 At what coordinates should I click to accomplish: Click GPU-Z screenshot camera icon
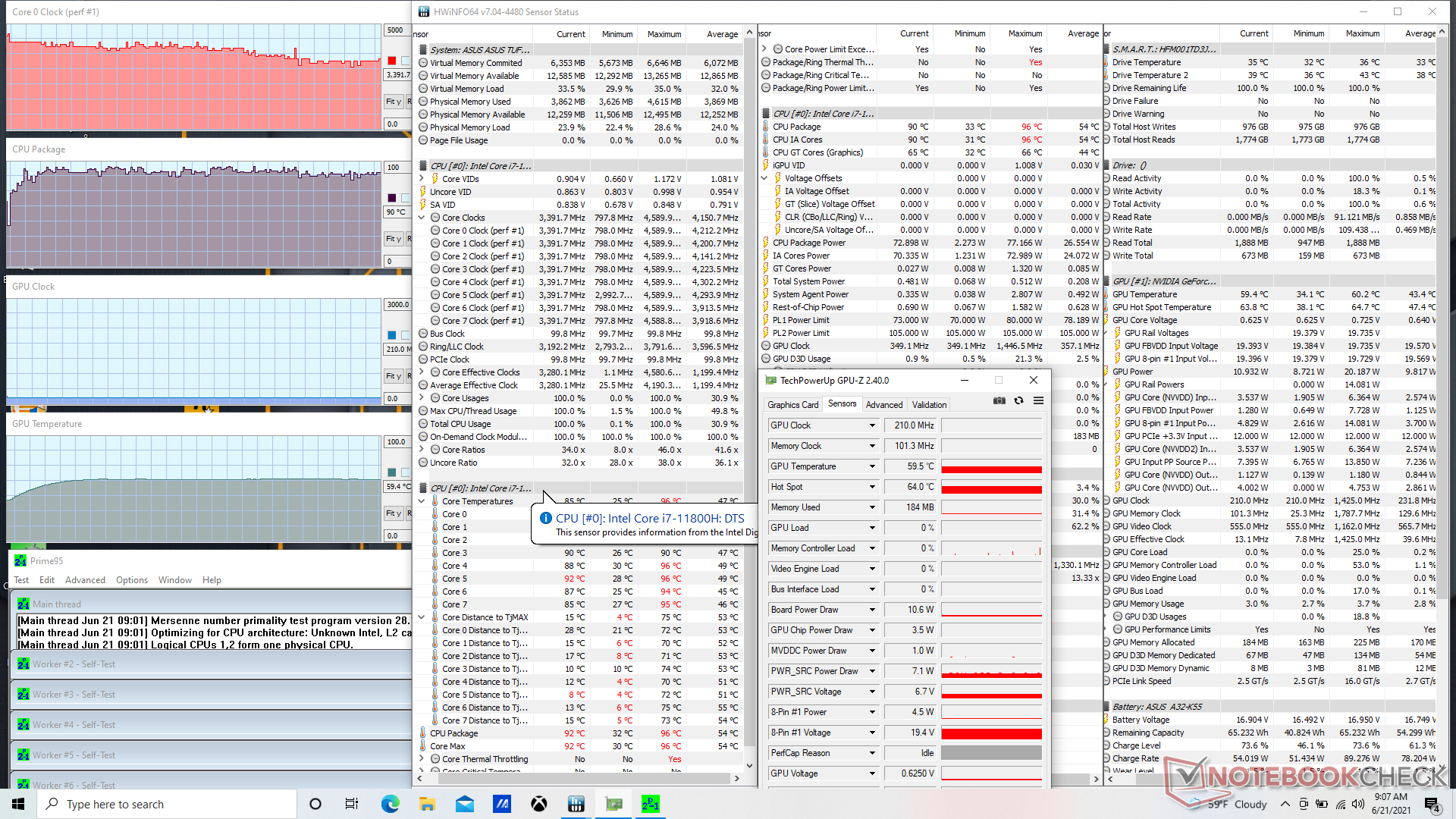pos(999,400)
